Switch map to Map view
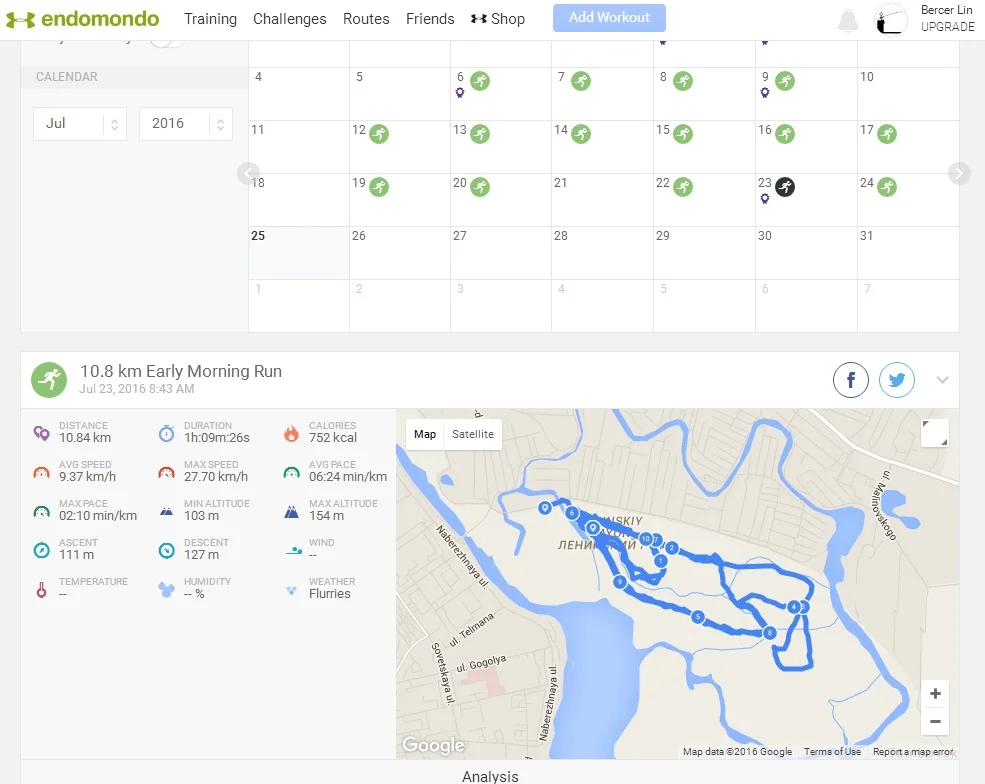985x784 pixels. click(425, 434)
